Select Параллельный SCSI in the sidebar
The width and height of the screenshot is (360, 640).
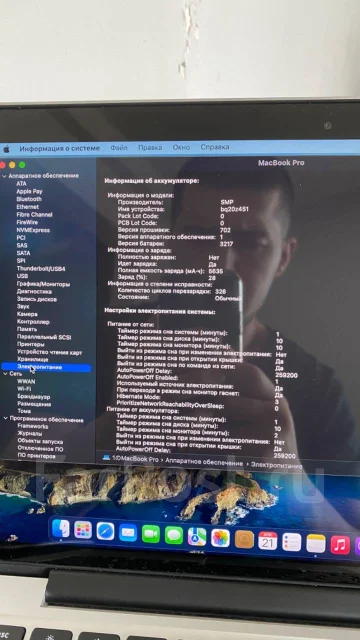44,337
